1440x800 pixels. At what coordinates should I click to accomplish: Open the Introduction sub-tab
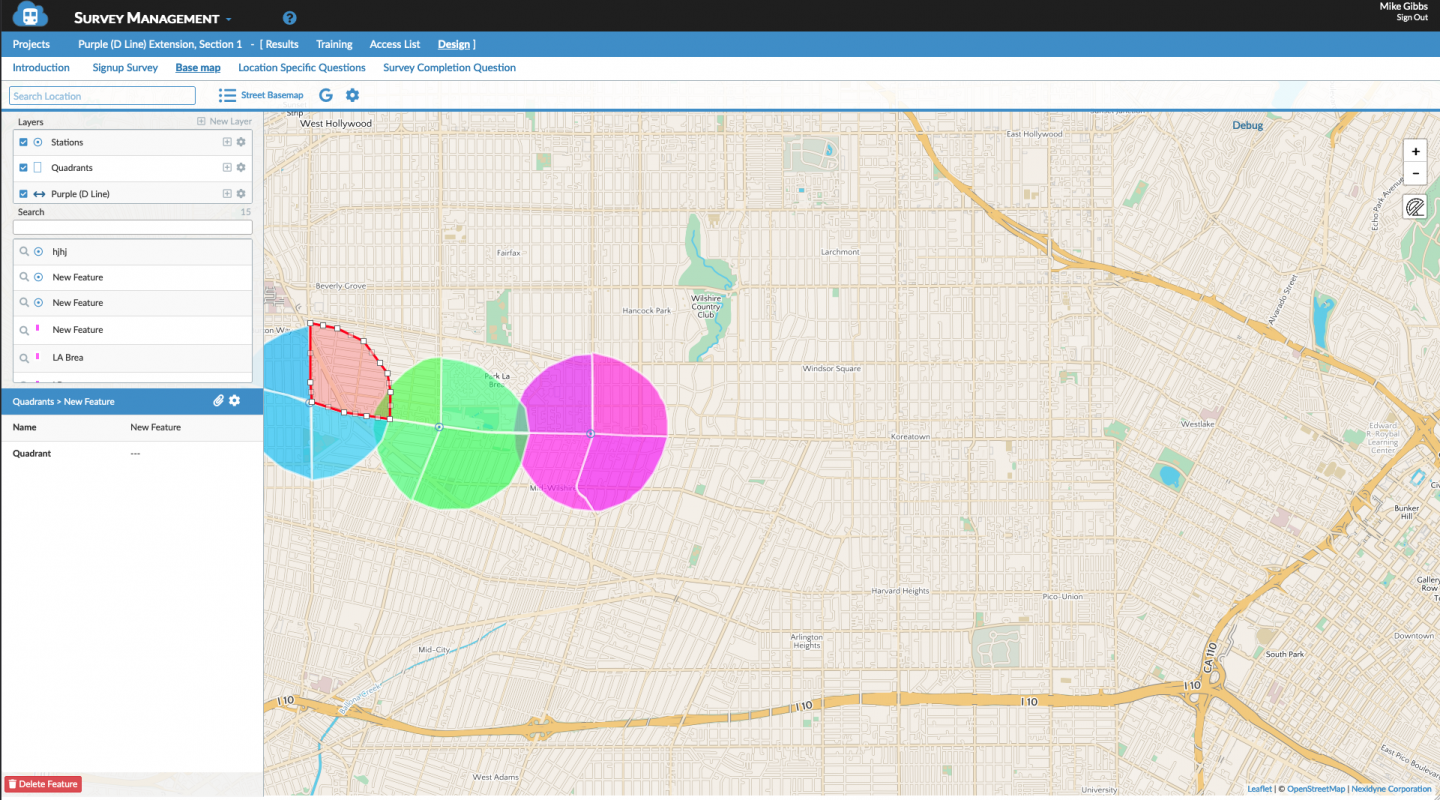[41, 68]
